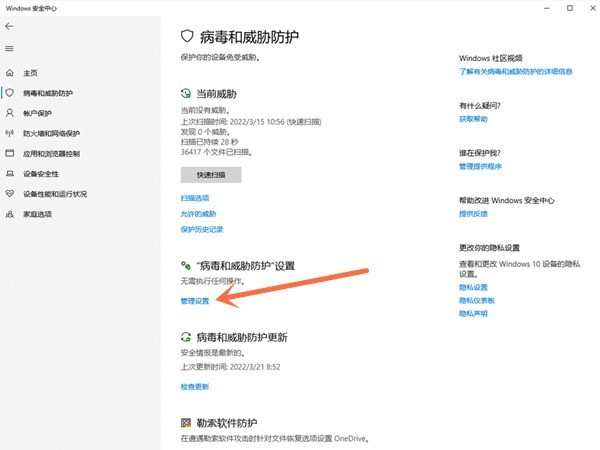Image resolution: width=600 pixels, height=450 pixels.
Task: Click the refresh icon for 病毒和威胁防护更新
Action: click(186, 337)
